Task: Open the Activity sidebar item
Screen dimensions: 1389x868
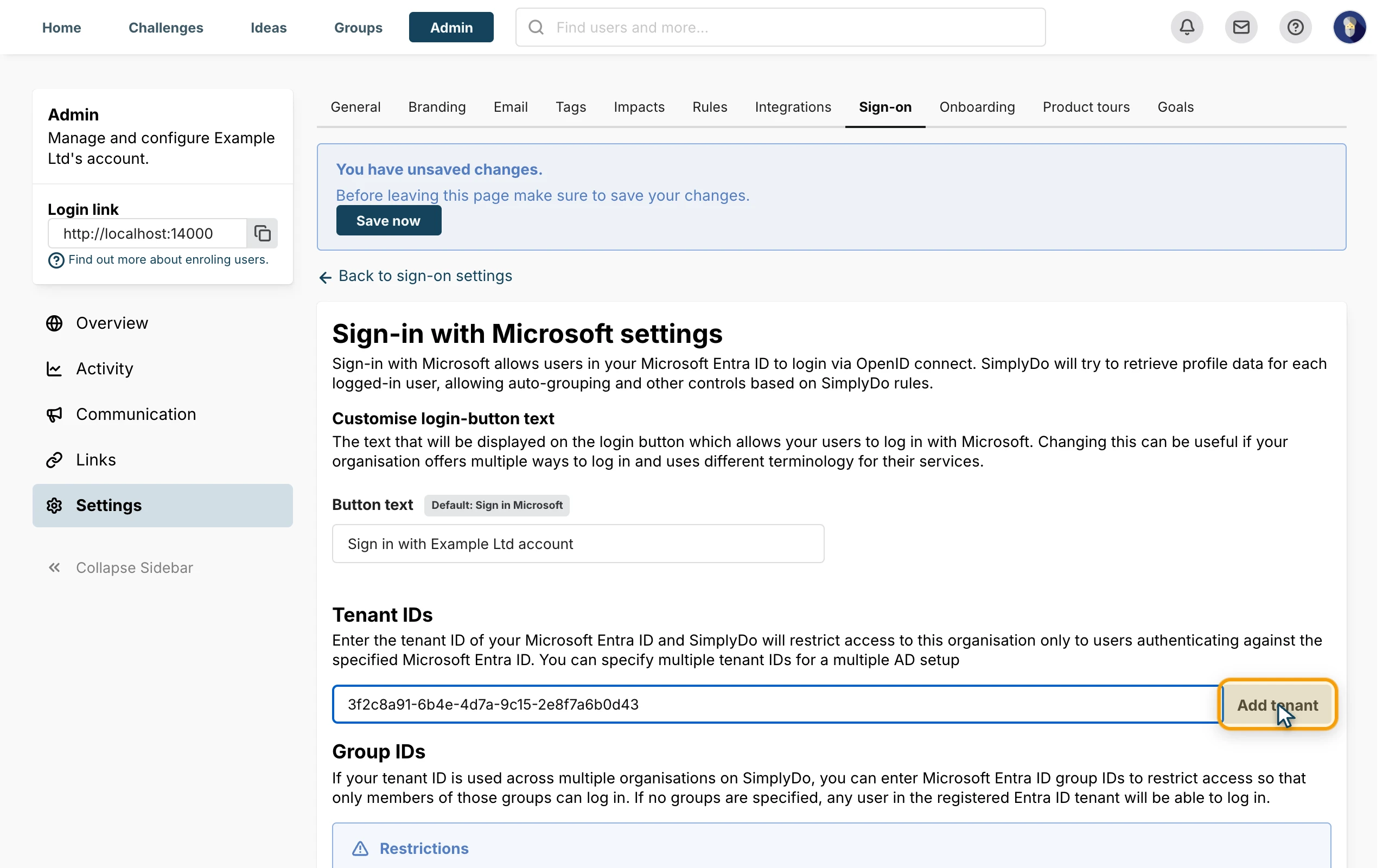Action: [162, 368]
